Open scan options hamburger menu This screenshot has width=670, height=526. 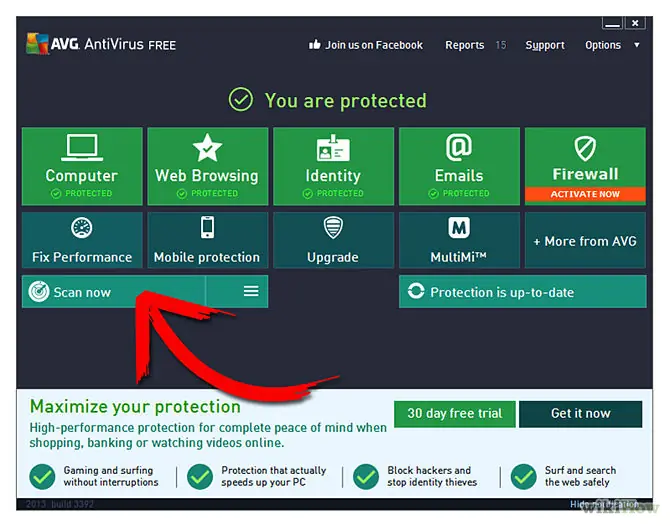[251, 291]
